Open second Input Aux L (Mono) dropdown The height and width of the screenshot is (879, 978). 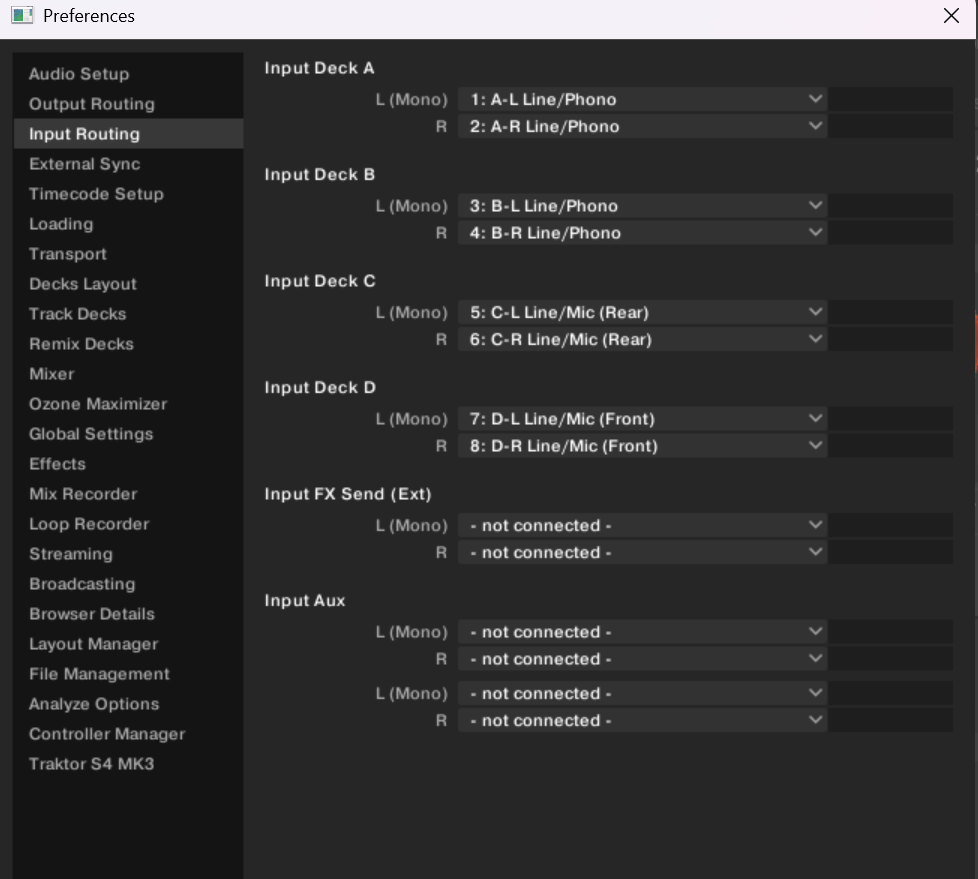pyautogui.click(x=642, y=693)
